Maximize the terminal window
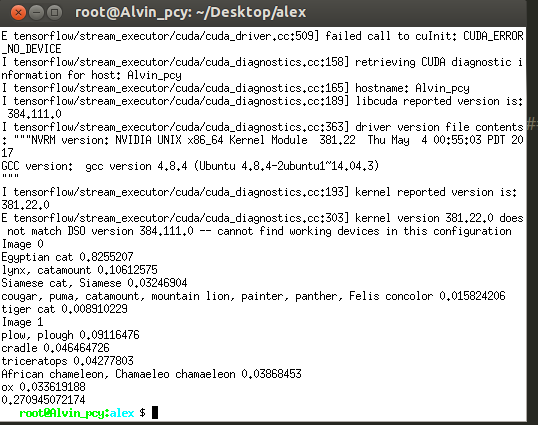This screenshot has width=538, height=425. (x=54, y=13)
